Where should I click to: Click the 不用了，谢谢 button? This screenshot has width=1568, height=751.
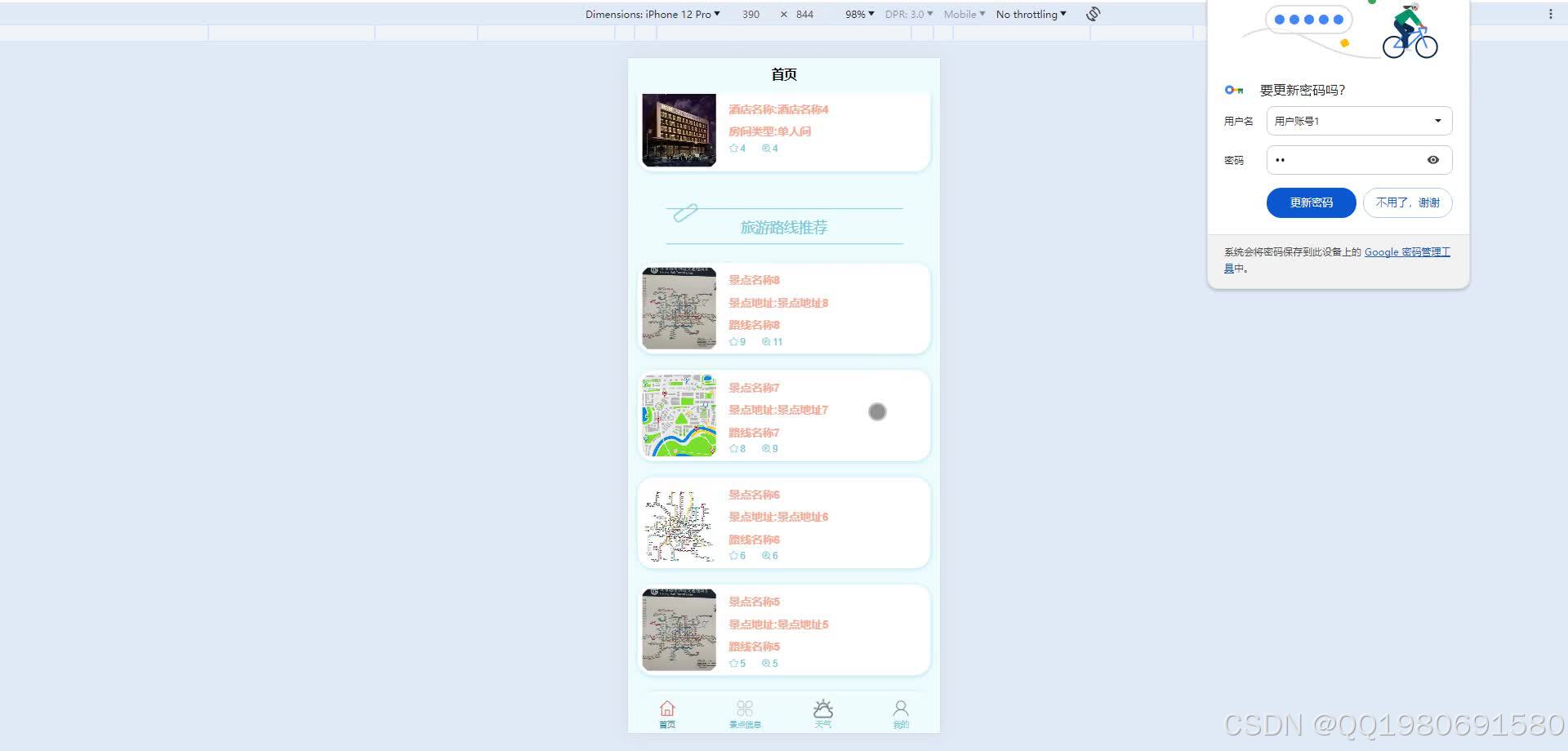coord(1408,202)
